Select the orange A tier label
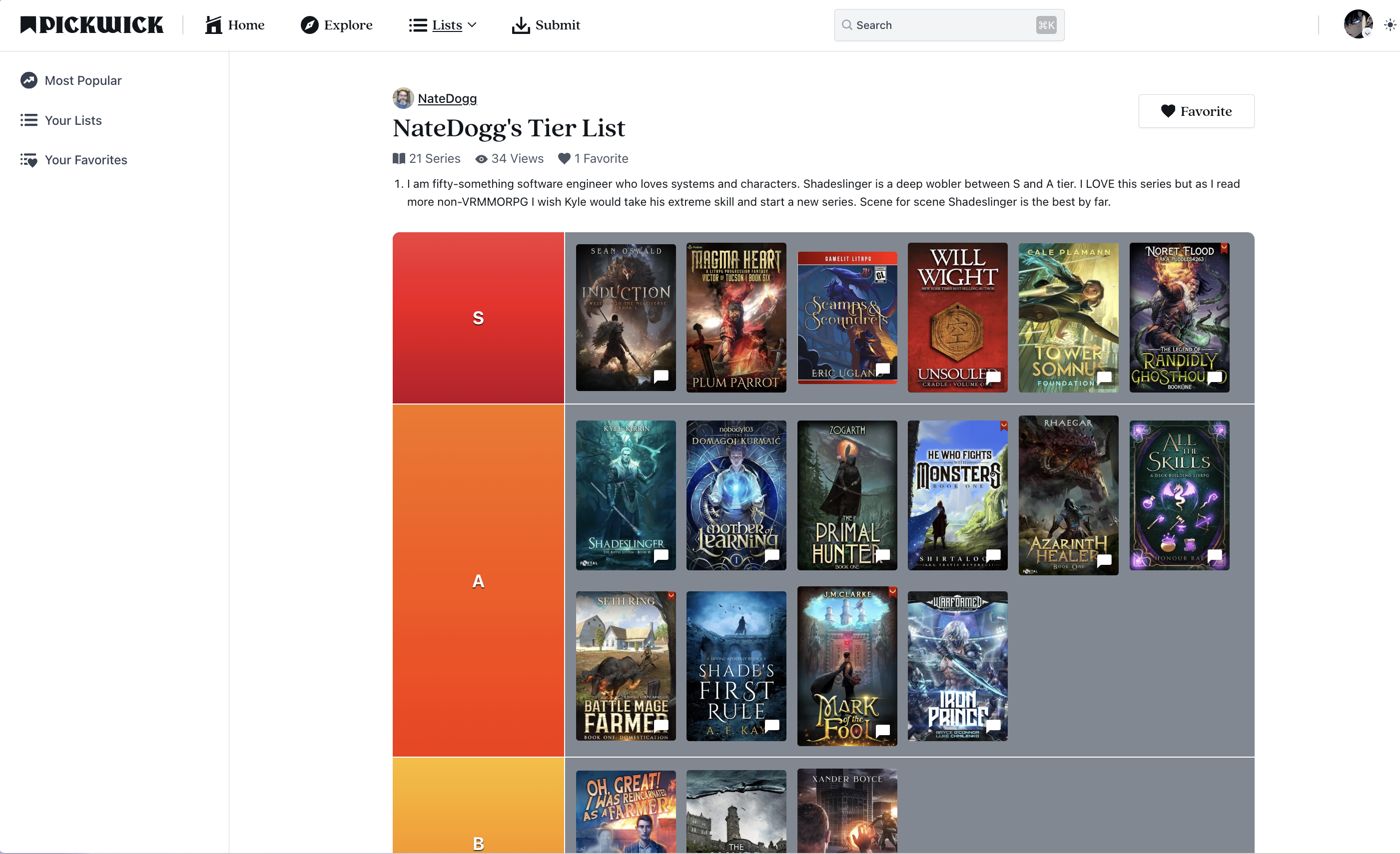 click(x=479, y=581)
